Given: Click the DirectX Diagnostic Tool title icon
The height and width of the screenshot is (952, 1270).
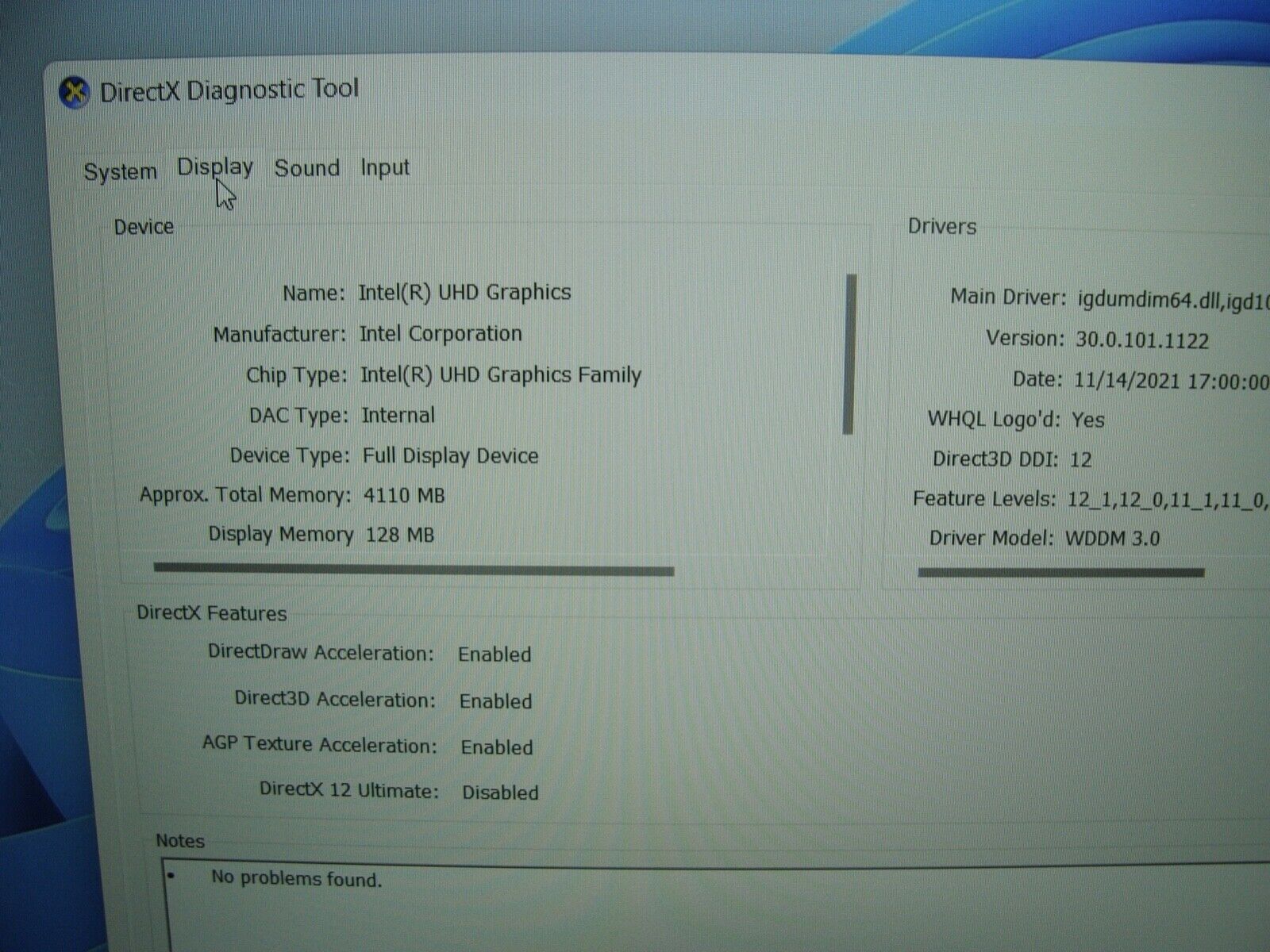Looking at the screenshot, I should (74, 93).
